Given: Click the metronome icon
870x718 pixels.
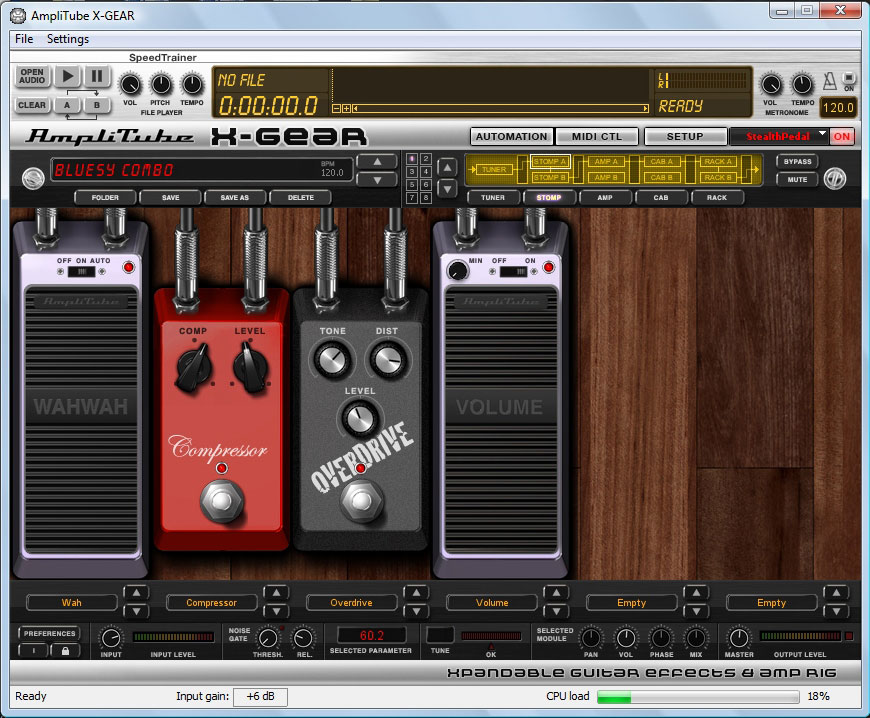Looking at the screenshot, I should click(829, 81).
